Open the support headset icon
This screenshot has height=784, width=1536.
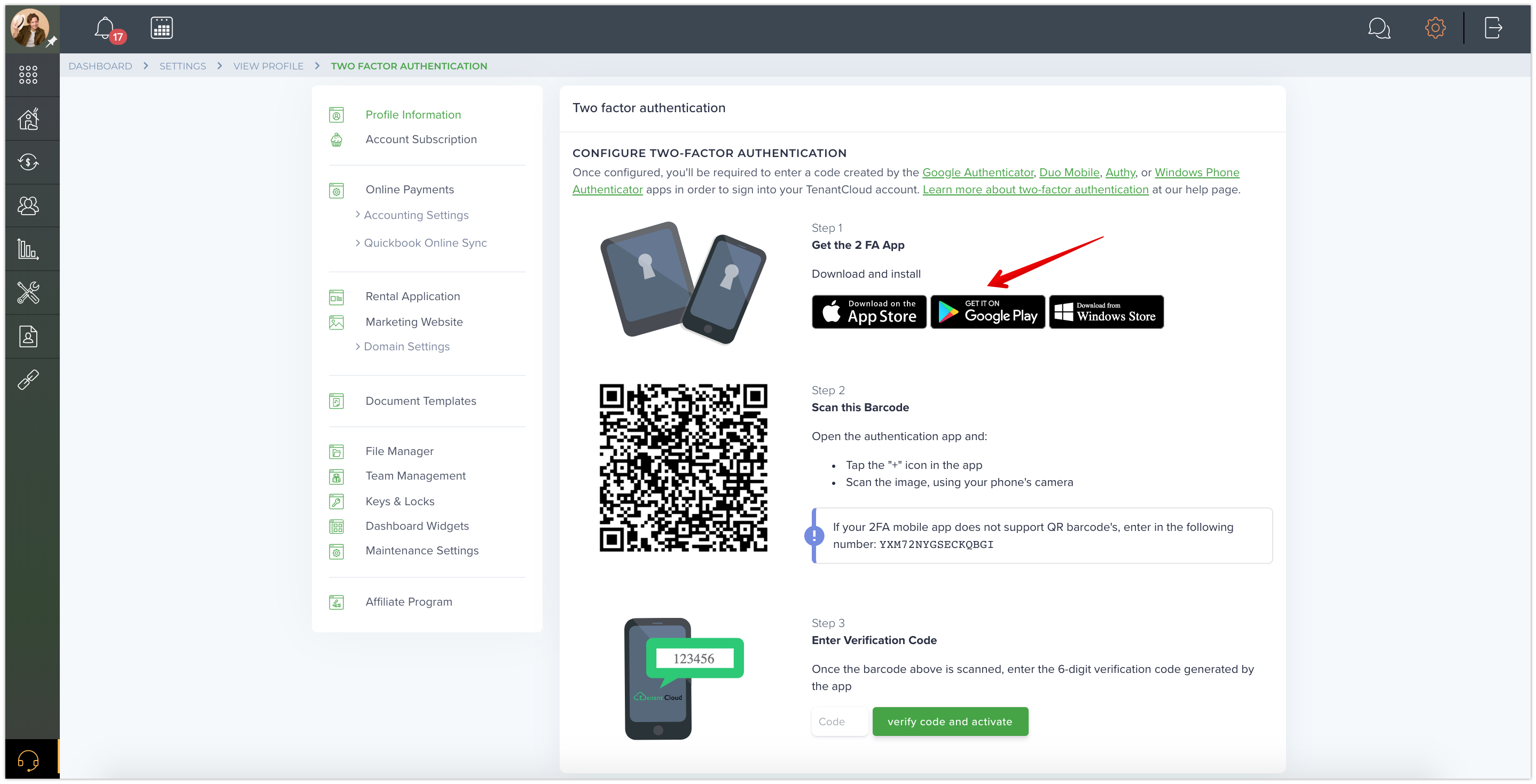point(28,760)
